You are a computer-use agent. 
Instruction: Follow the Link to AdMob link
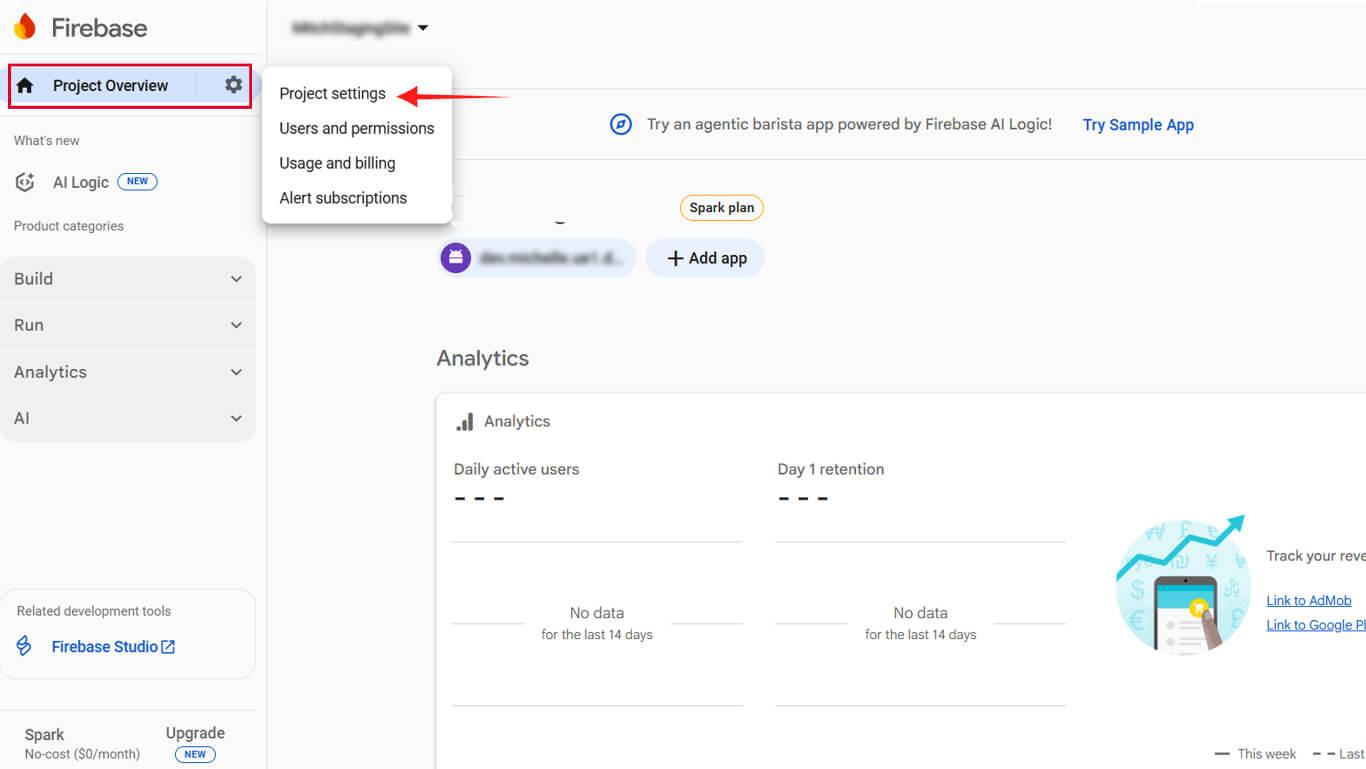point(1308,601)
